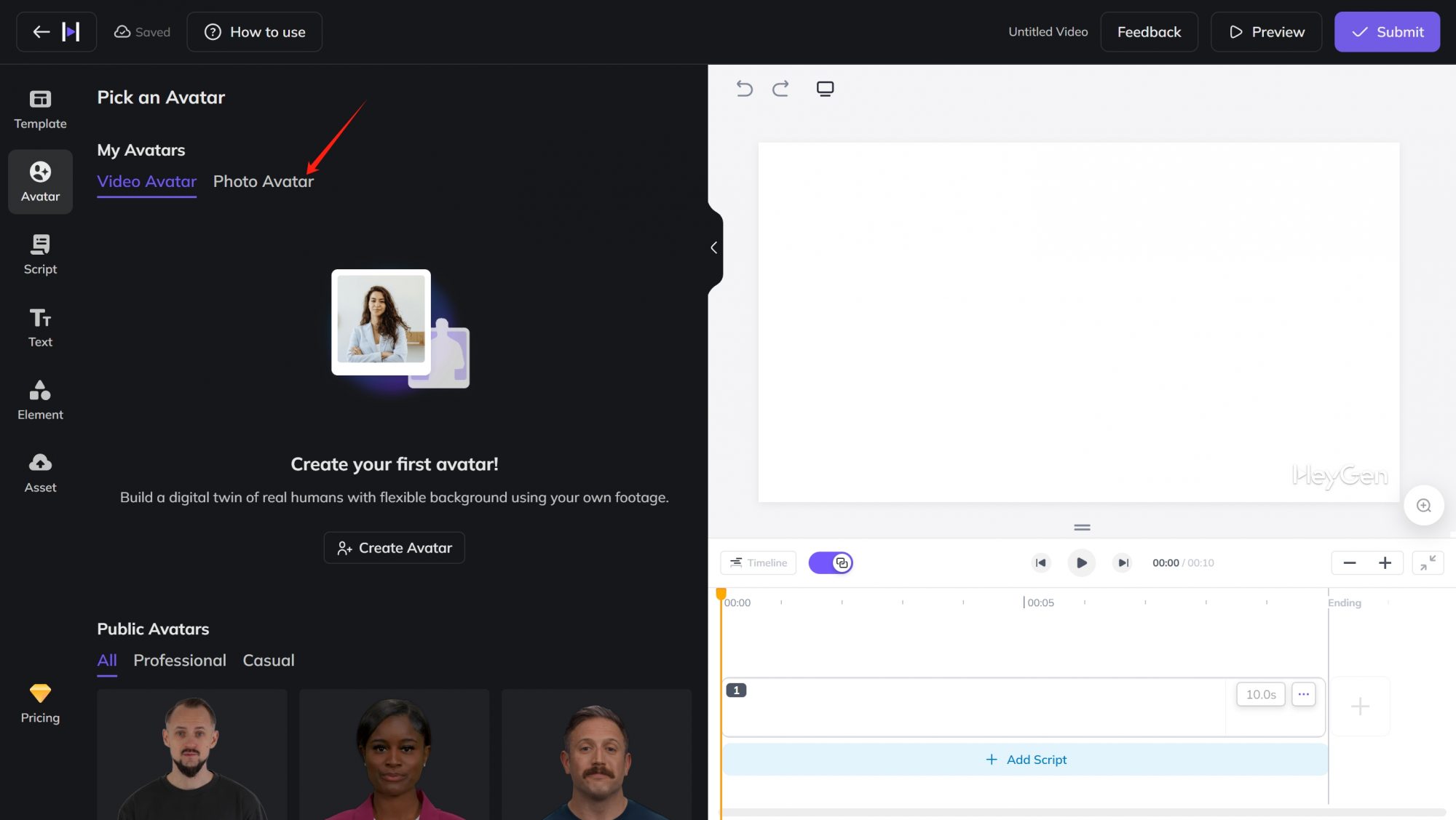This screenshot has height=820, width=1456.
Task: Play the video timeline
Action: tap(1081, 562)
